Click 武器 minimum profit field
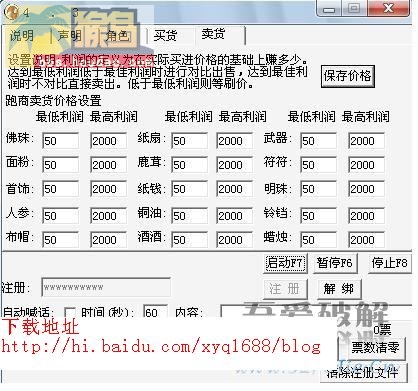The width and height of the screenshot is (418, 391). tap(318, 141)
